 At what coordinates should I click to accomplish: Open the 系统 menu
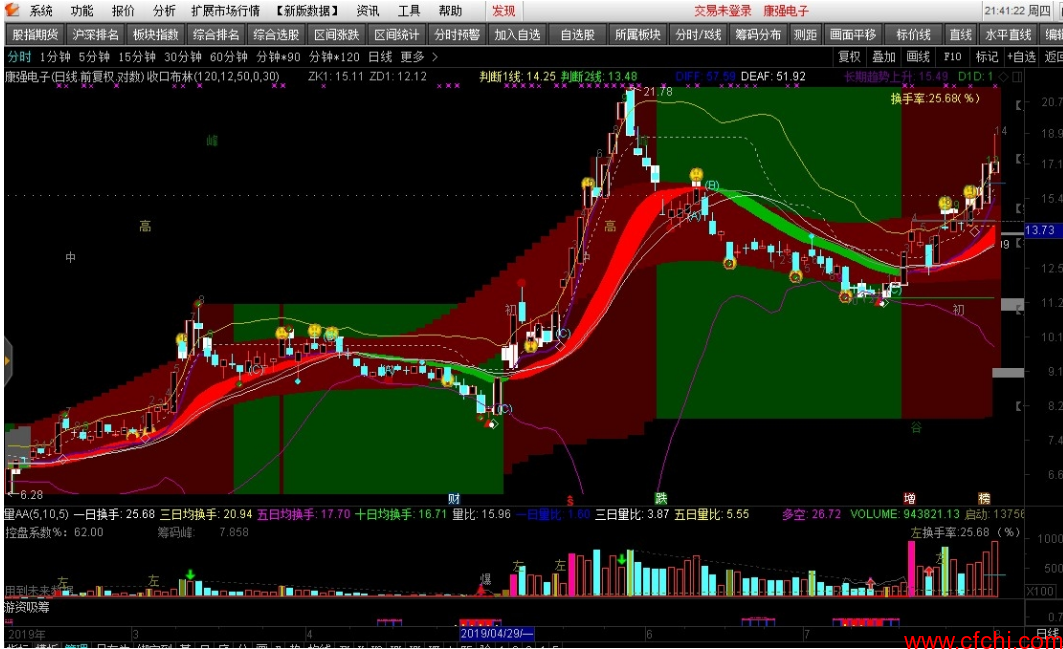(x=41, y=11)
